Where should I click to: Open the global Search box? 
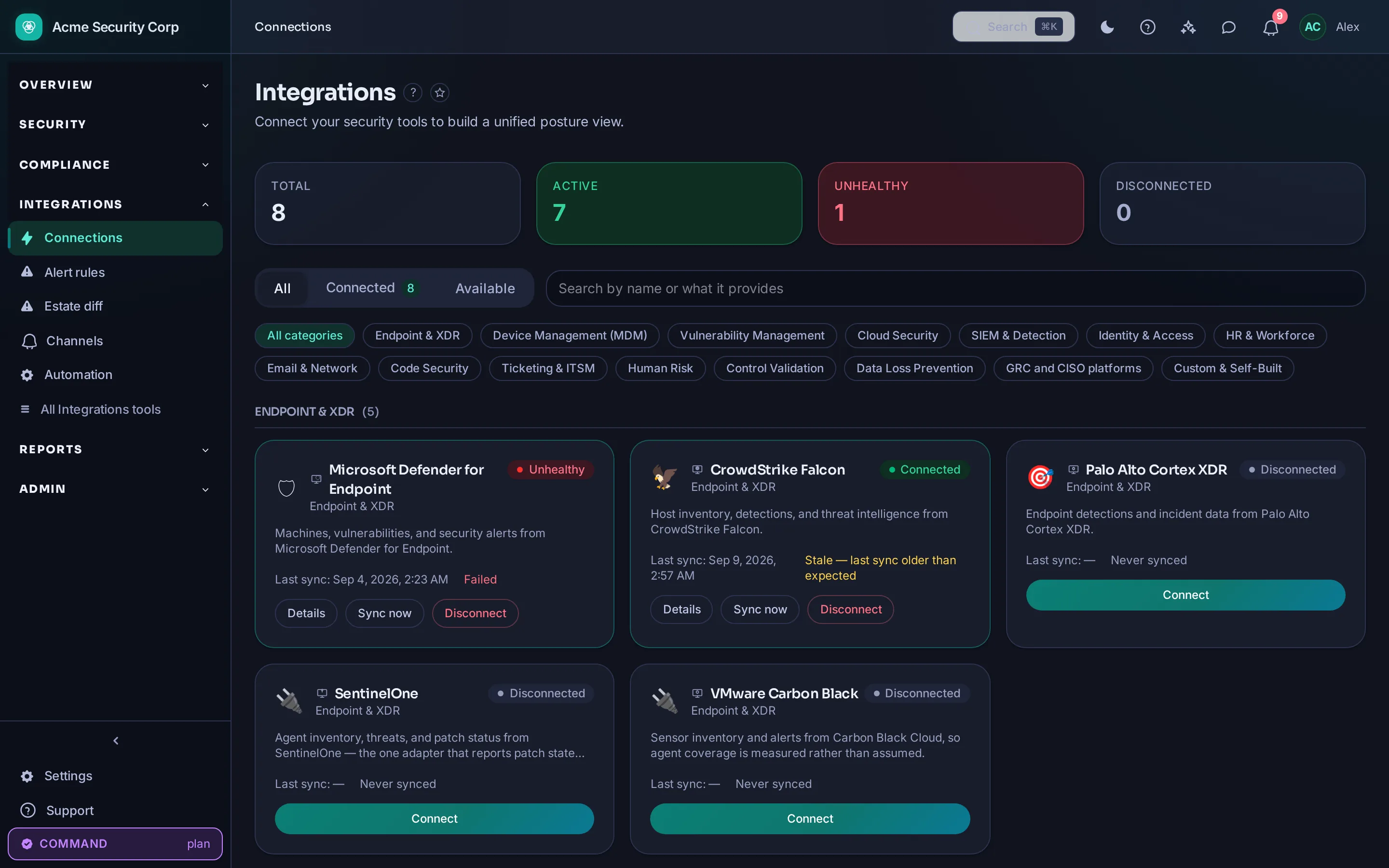1014,27
